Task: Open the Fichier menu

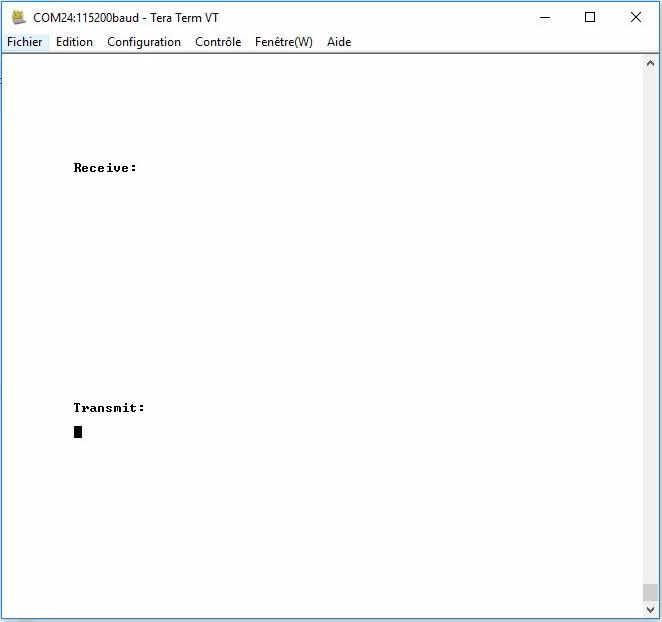Action: click(25, 42)
